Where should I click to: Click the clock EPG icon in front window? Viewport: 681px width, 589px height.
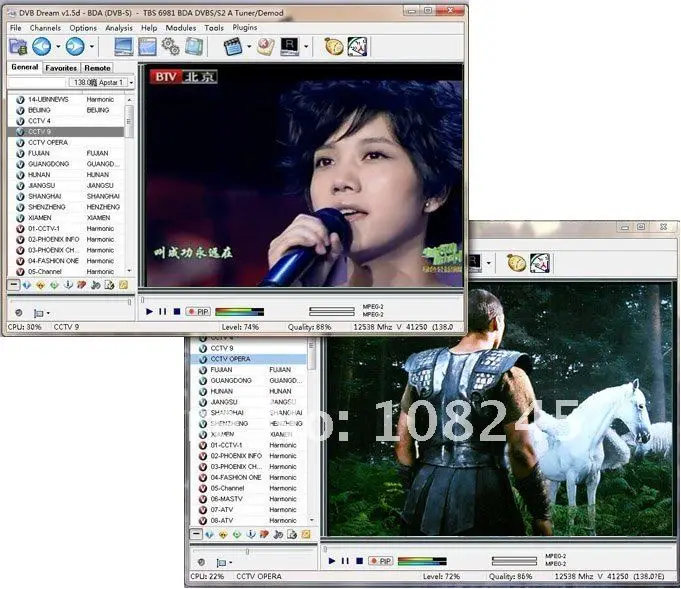pos(357,46)
